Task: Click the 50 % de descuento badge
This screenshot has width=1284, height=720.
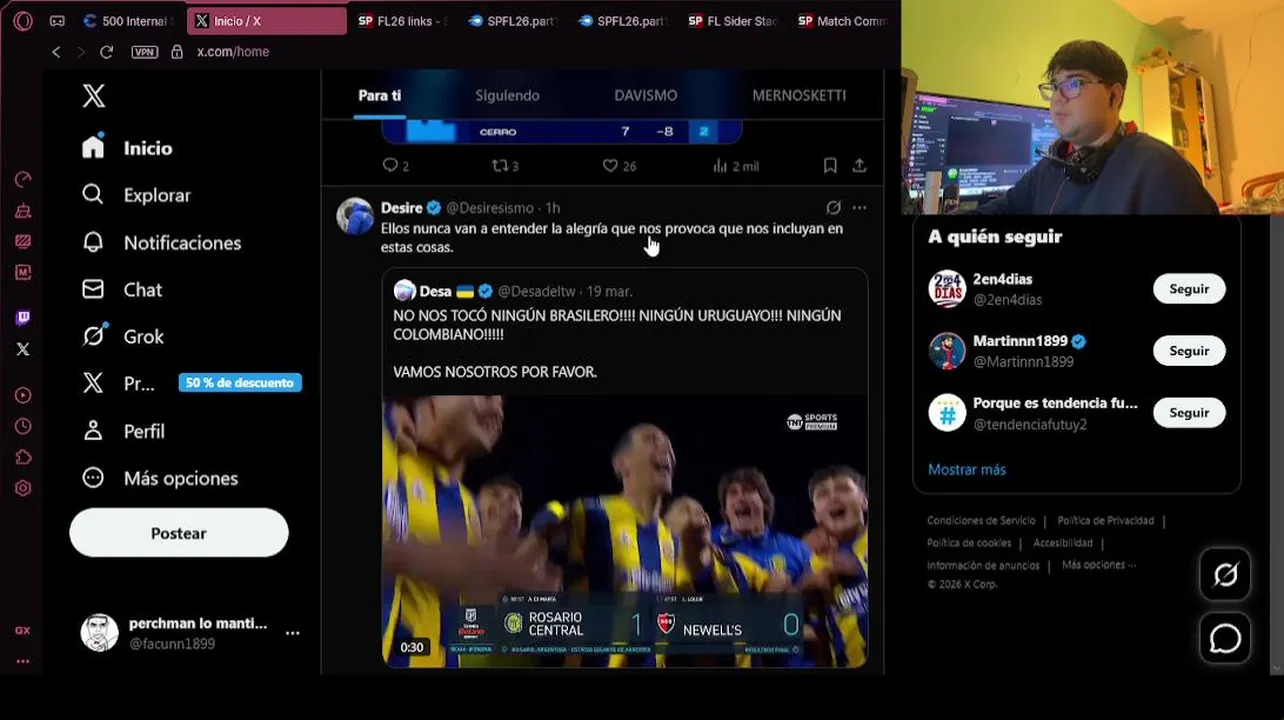Action: click(240, 383)
